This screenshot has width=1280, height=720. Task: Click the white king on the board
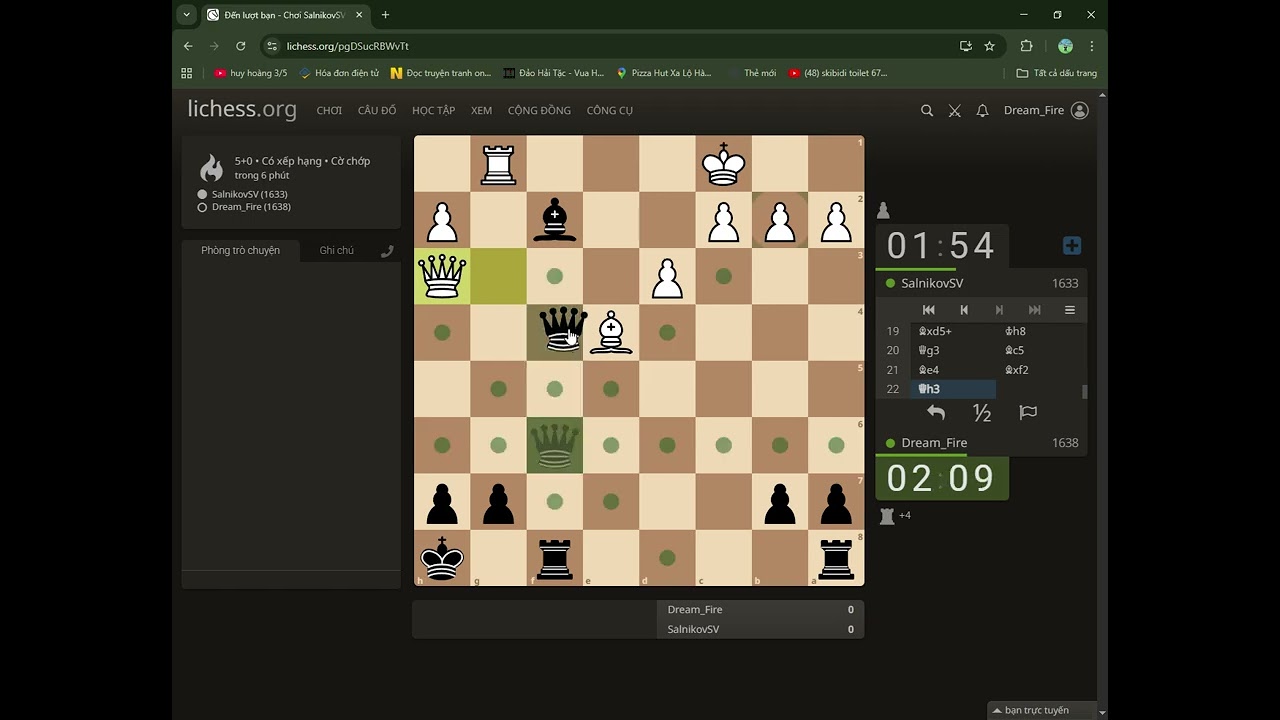(724, 164)
